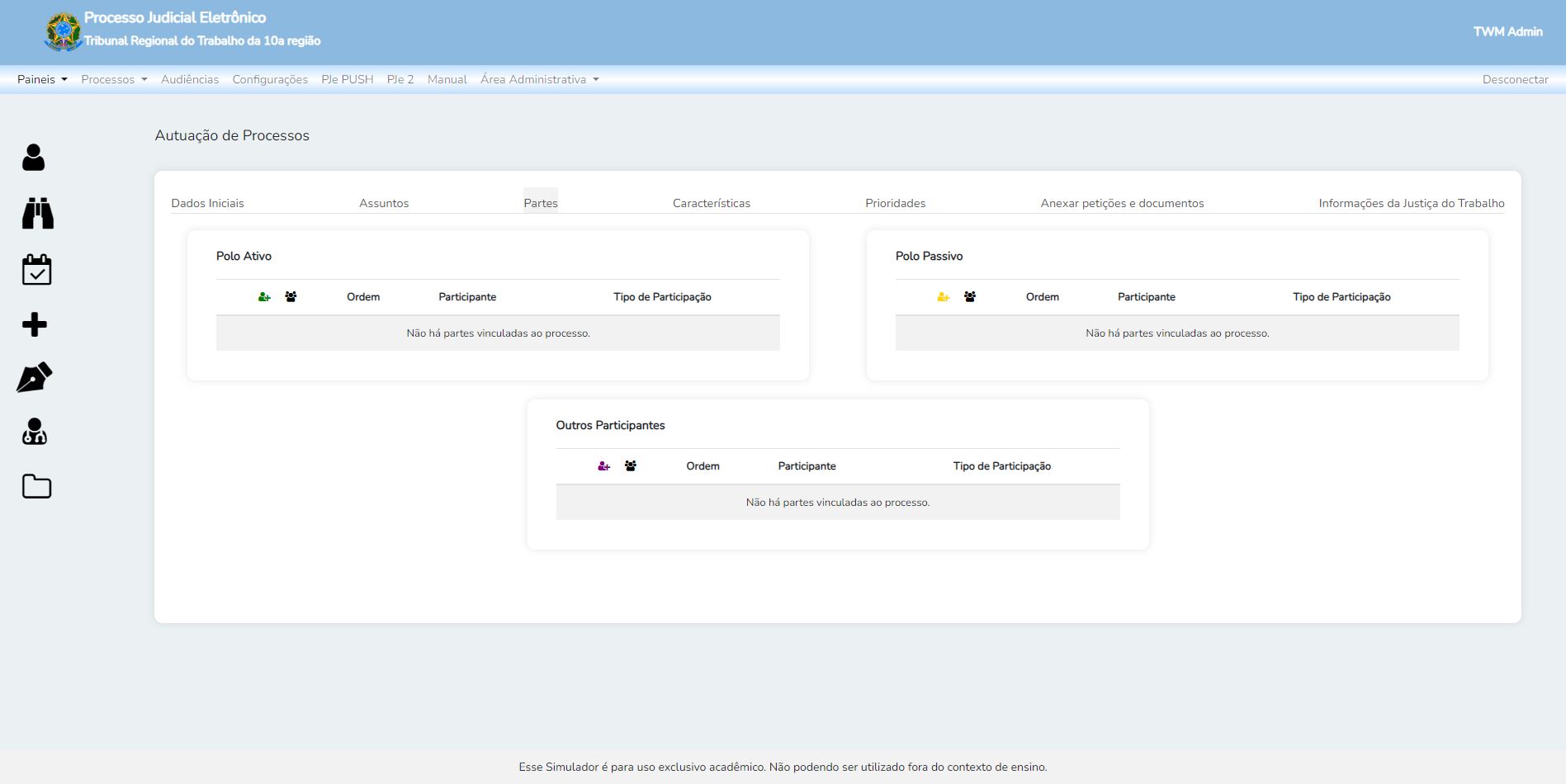Click Tipo de Participação header in Polo Passivo

[x=1341, y=297]
